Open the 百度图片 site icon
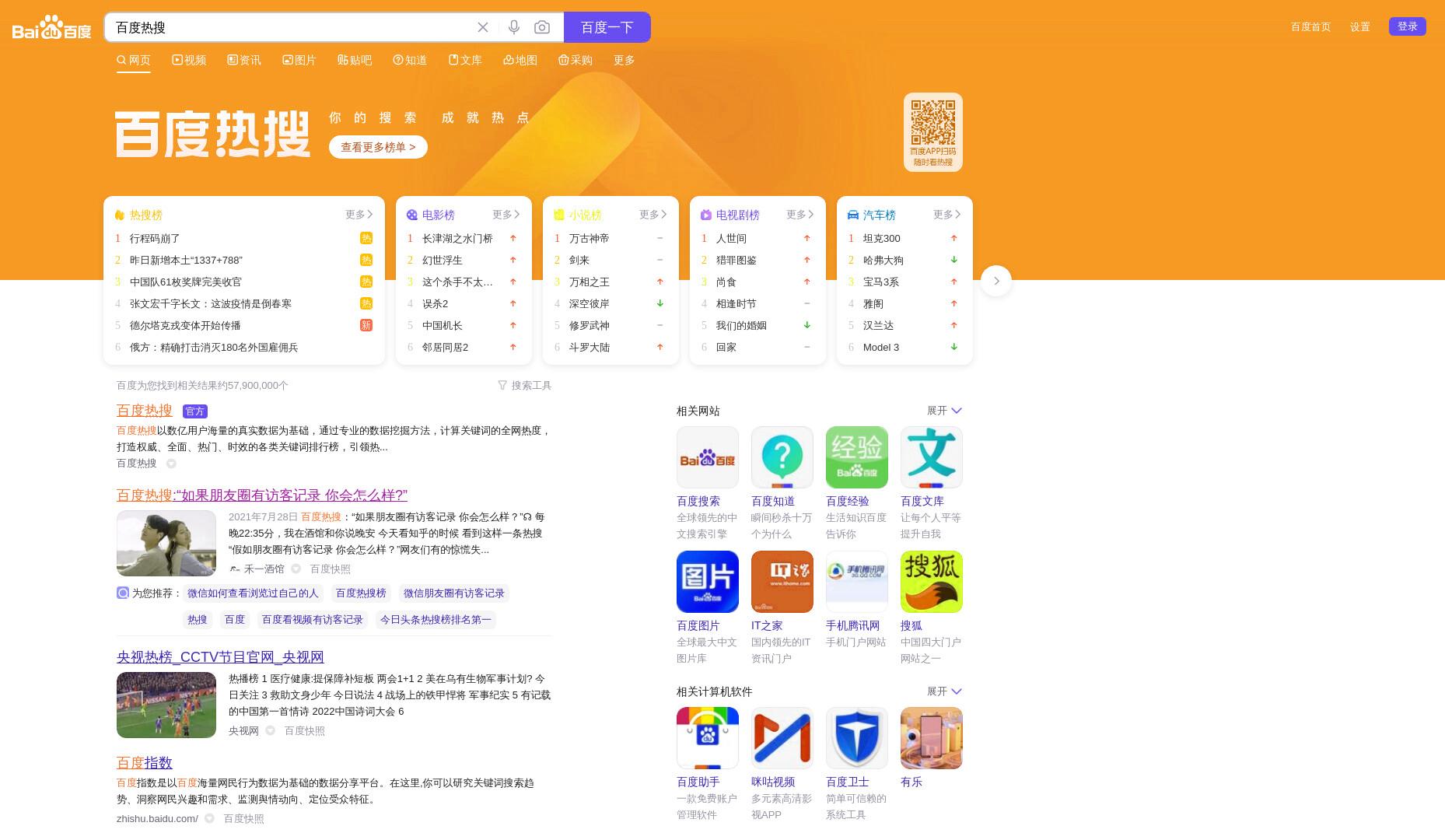 tap(708, 582)
